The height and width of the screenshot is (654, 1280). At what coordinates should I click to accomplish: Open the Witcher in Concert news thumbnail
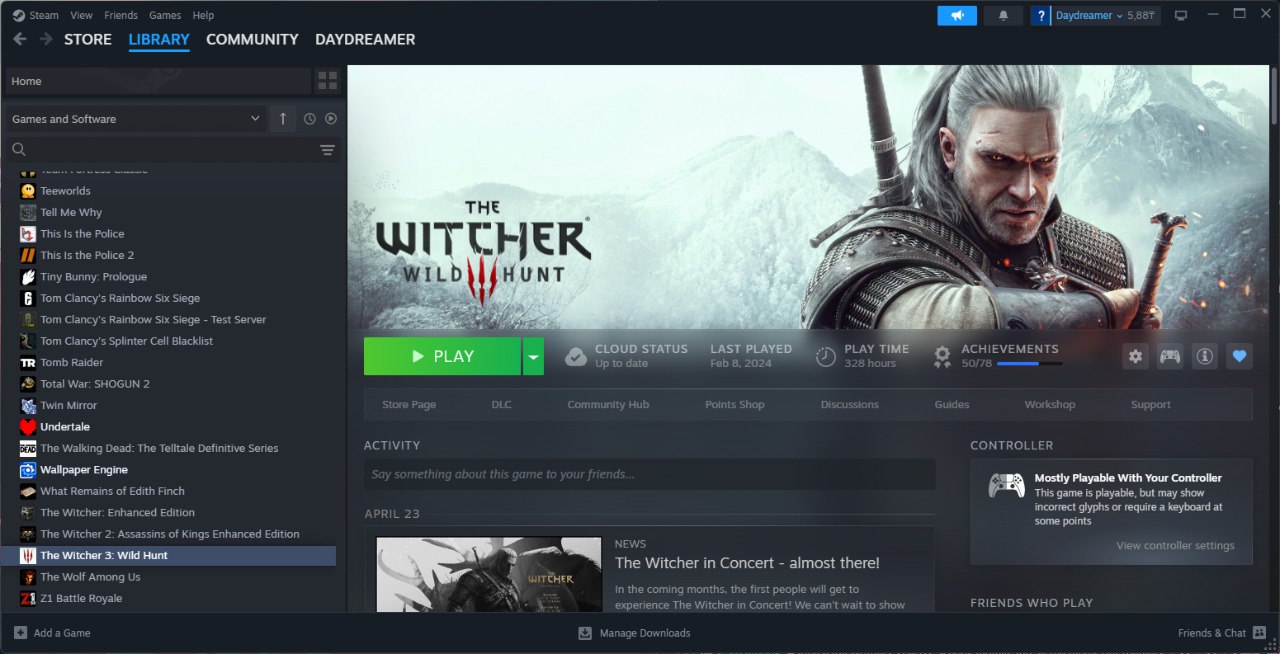(489, 575)
